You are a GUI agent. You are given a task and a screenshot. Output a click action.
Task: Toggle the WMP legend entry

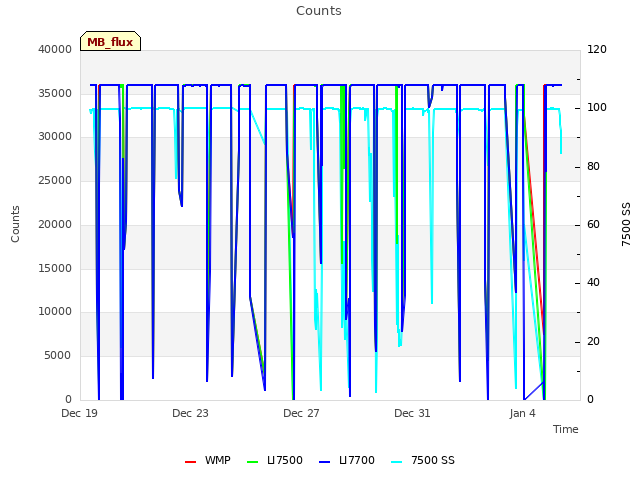[x=208, y=460]
